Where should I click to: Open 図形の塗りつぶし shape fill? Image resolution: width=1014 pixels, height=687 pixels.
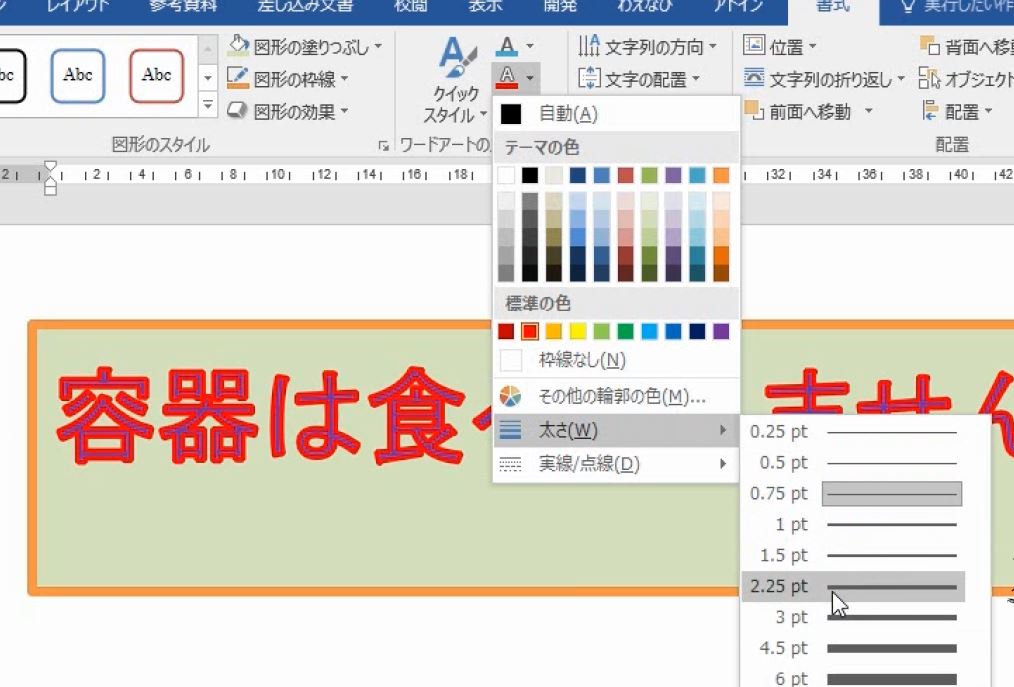coord(305,47)
